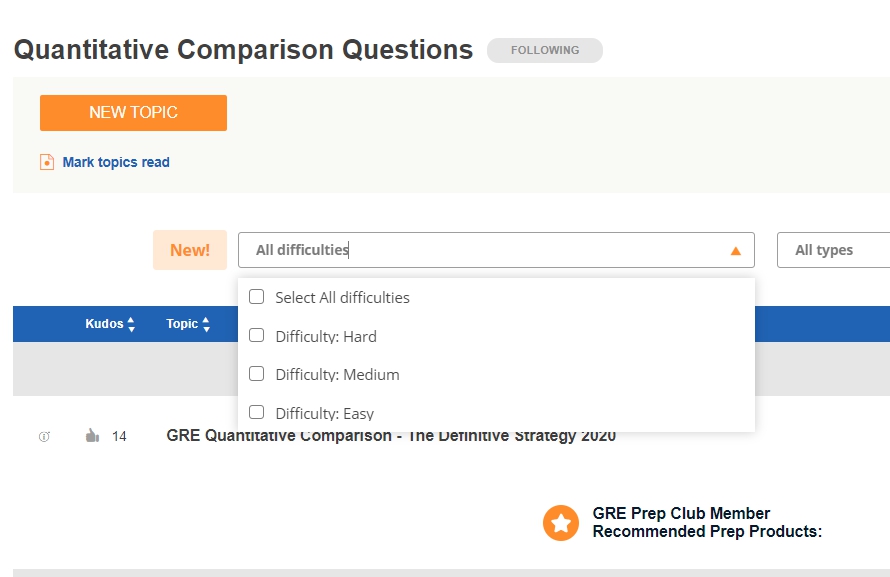Check Select All difficulties
This screenshot has width=890, height=577.
point(257,297)
